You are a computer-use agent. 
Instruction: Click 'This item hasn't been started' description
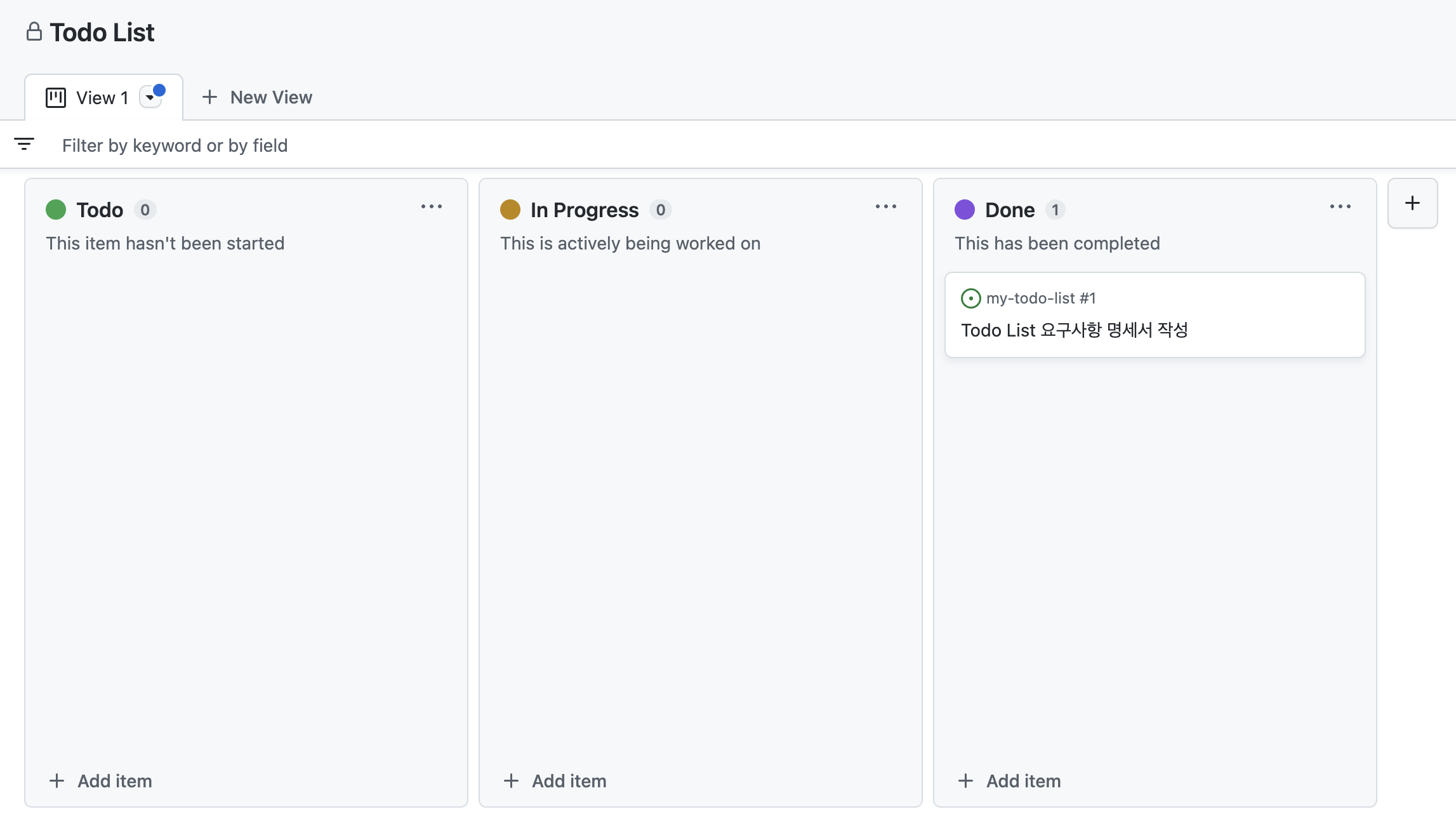[x=165, y=243]
